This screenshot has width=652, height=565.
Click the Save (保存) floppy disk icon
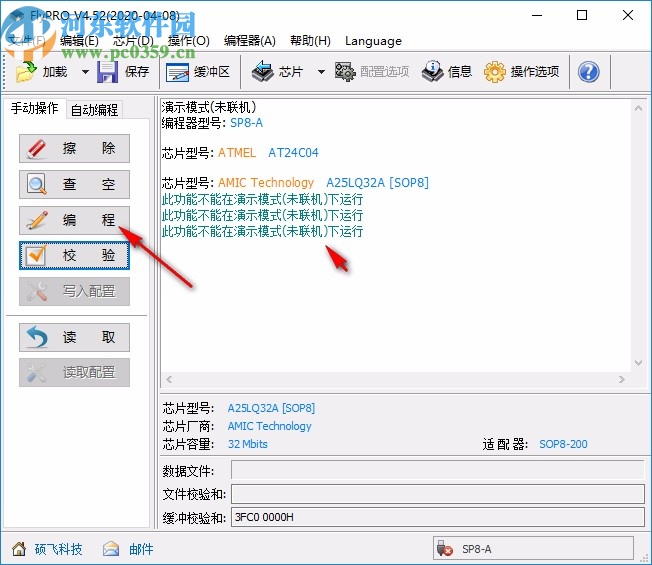click(107, 72)
